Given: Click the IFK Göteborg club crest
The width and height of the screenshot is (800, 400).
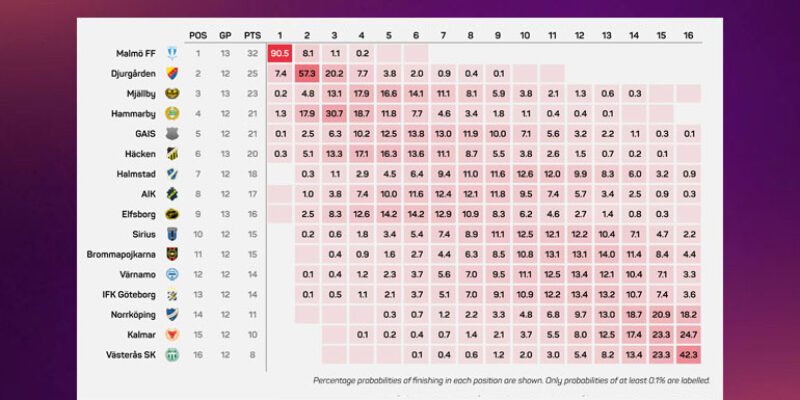Looking at the screenshot, I should click(172, 294).
